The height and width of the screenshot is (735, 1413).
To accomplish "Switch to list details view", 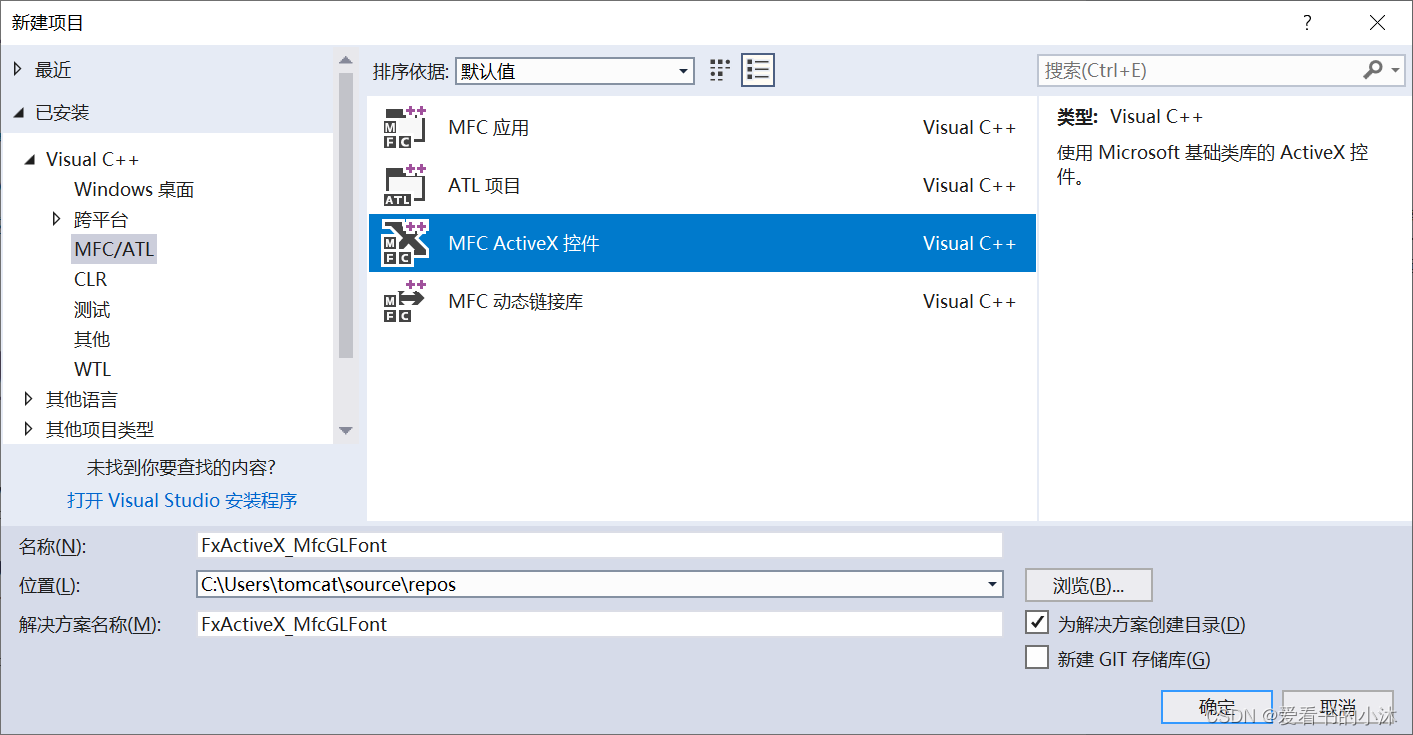I will coord(758,70).
